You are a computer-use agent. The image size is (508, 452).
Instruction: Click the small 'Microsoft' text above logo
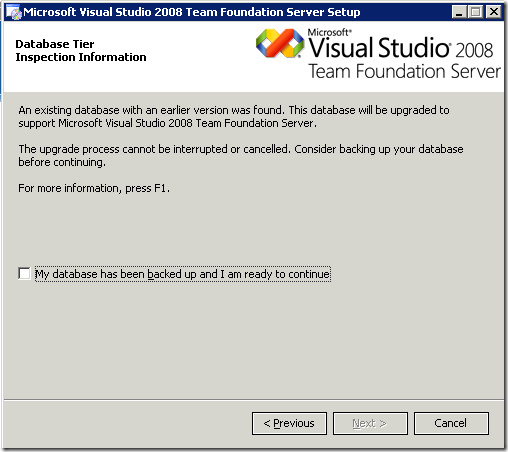329,32
